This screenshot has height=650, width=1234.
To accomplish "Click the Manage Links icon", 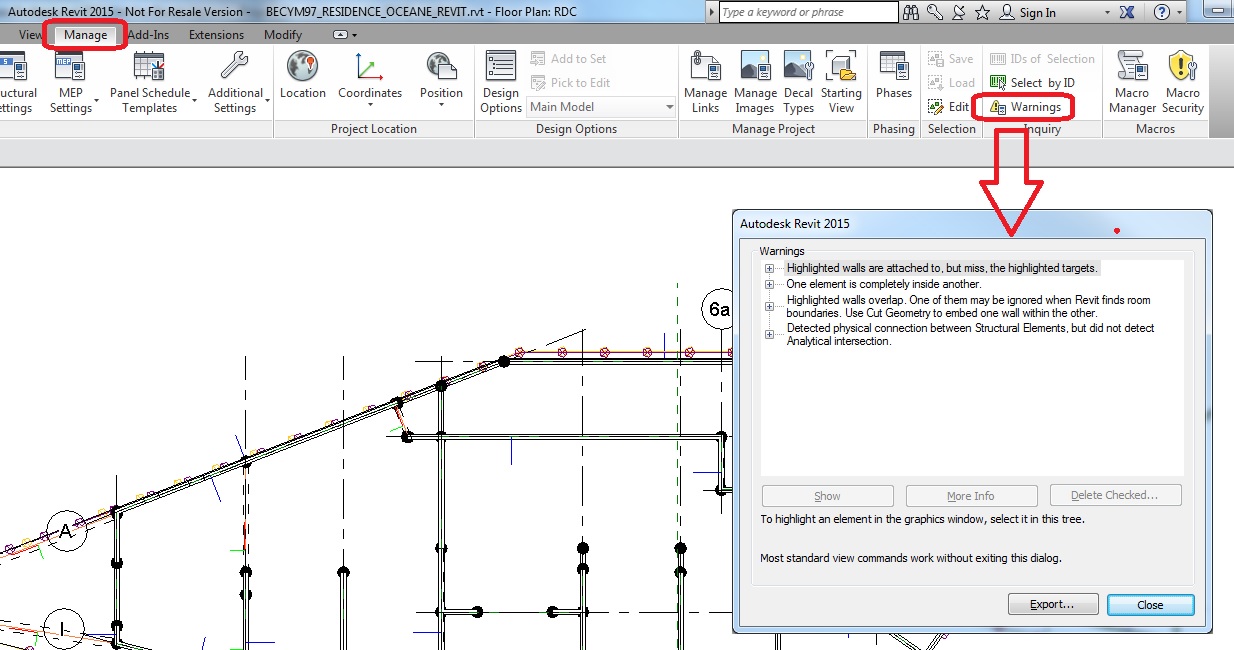I will tap(705, 80).
